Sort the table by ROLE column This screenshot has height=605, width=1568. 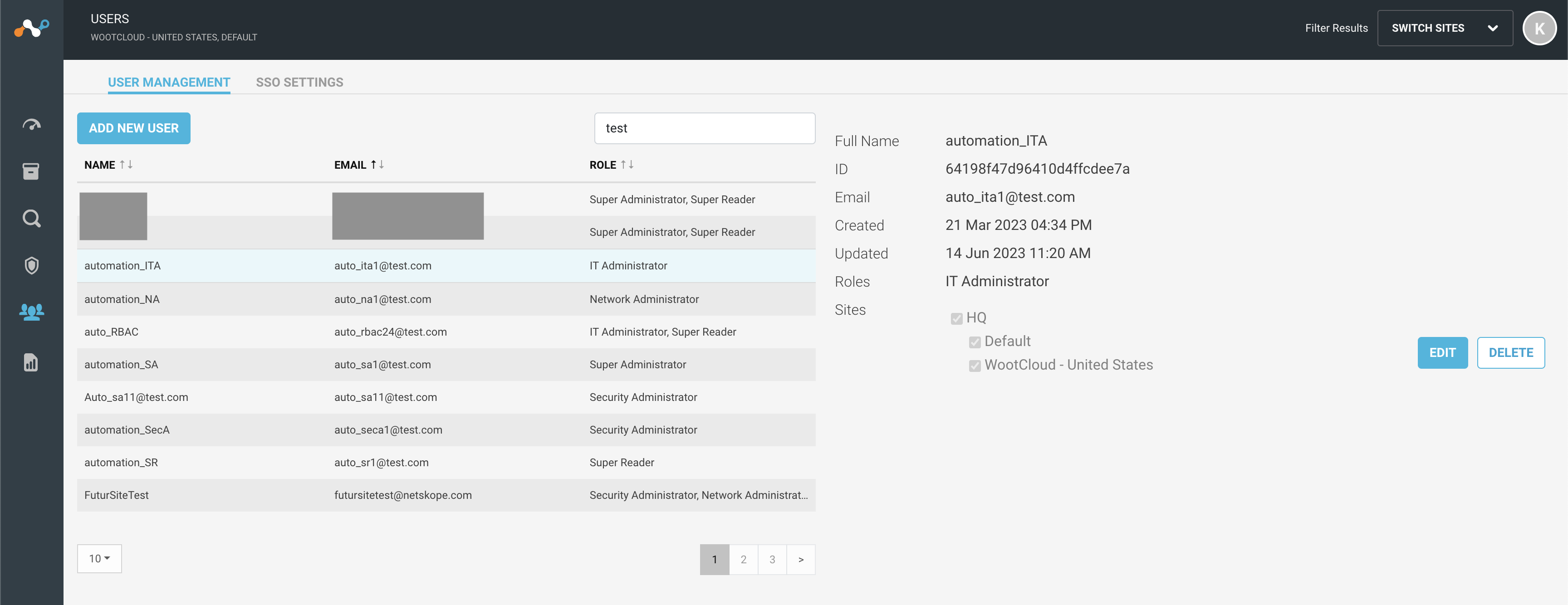[x=612, y=165]
